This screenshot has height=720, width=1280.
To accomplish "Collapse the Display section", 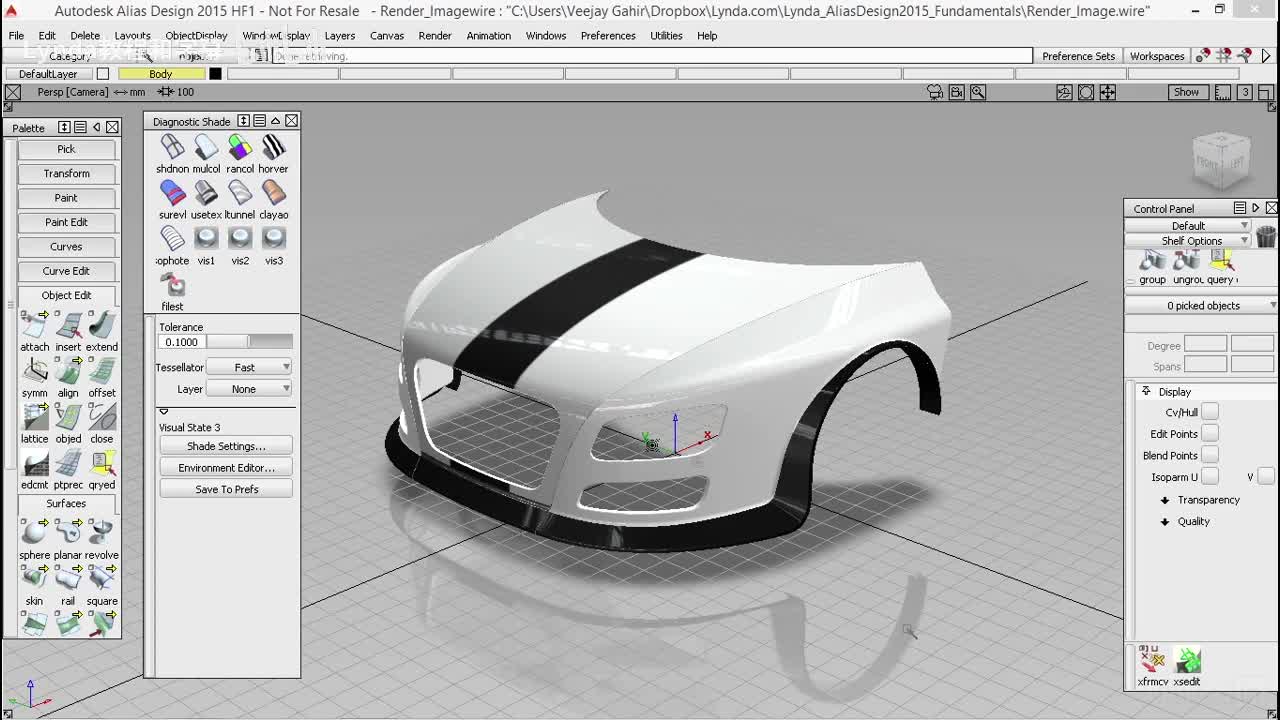I will click(x=1146, y=391).
